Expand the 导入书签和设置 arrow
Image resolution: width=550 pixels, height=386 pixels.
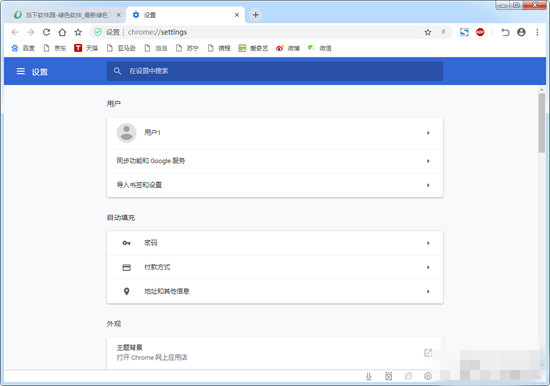click(x=428, y=185)
